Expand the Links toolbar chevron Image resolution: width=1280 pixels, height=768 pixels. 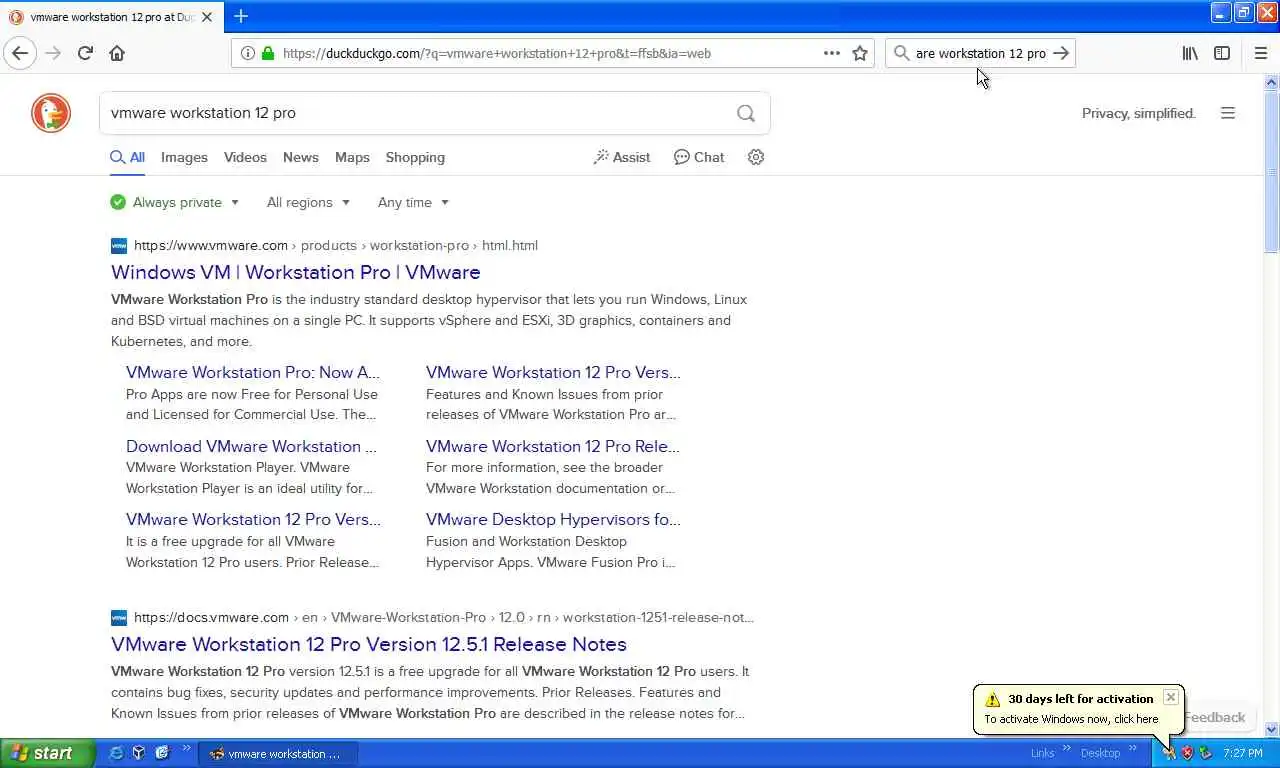(1065, 749)
